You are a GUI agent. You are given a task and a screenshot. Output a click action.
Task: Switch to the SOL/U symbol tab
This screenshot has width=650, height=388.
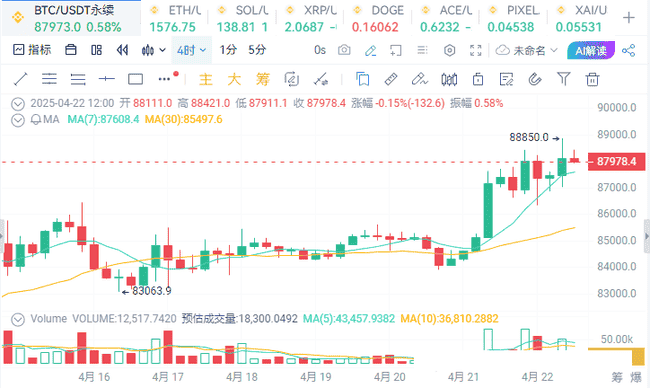(242, 18)
